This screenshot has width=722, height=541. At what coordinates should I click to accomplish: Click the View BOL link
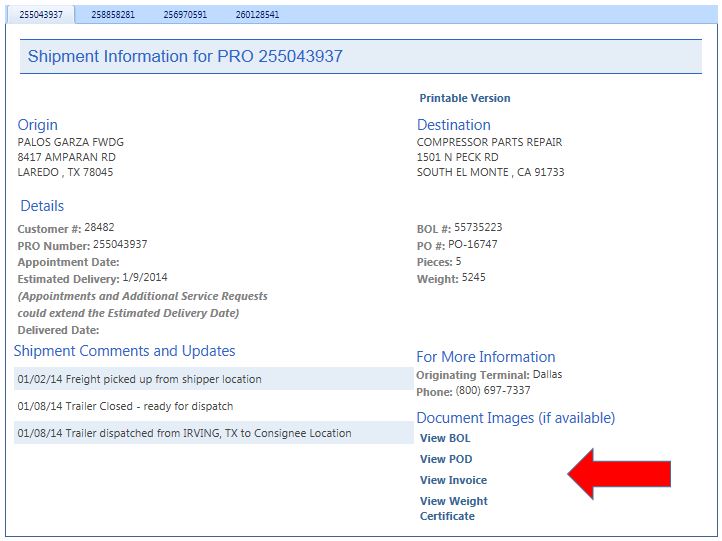(x=445, y=438)
